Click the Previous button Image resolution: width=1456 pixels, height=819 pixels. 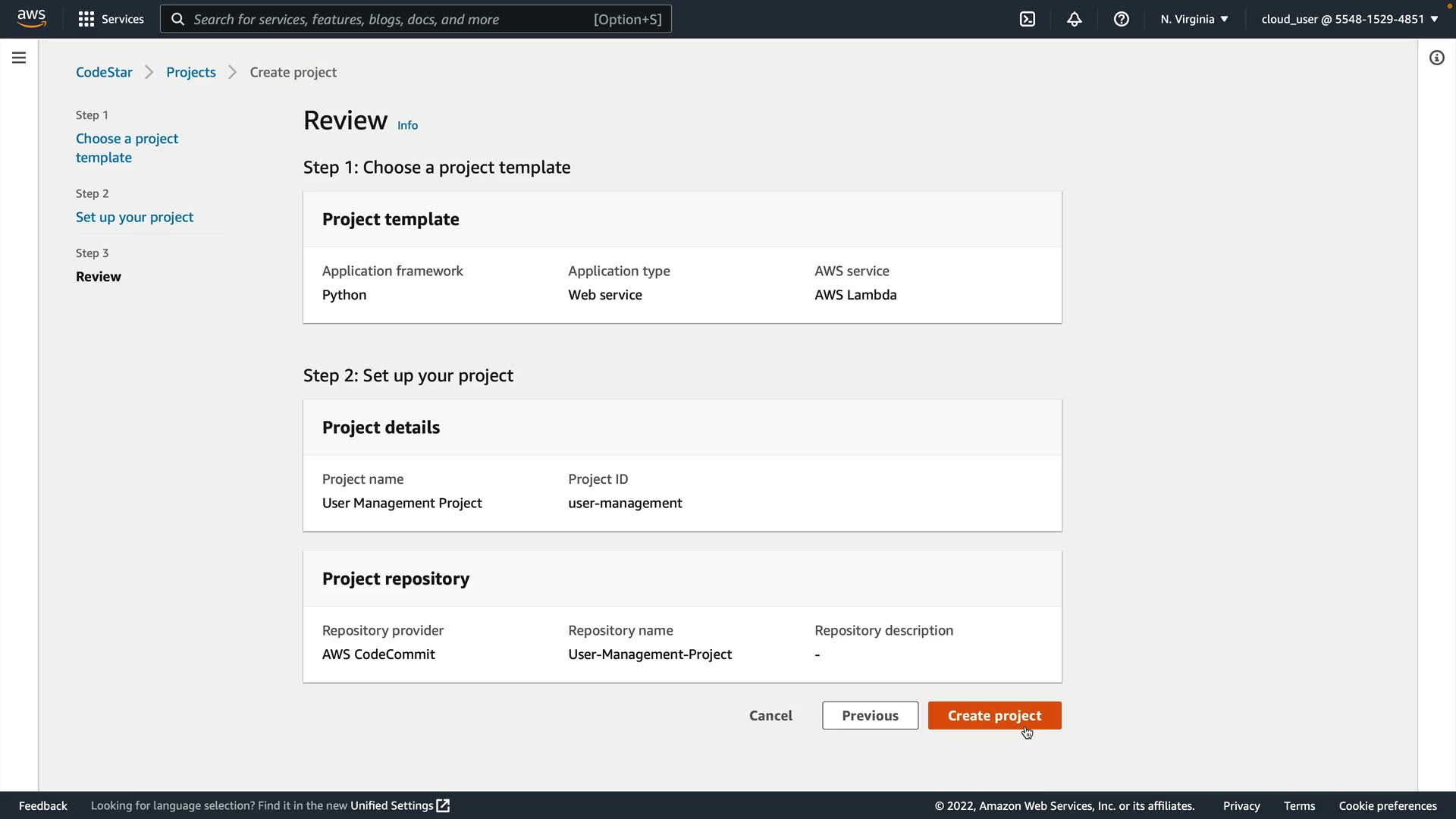870,715
